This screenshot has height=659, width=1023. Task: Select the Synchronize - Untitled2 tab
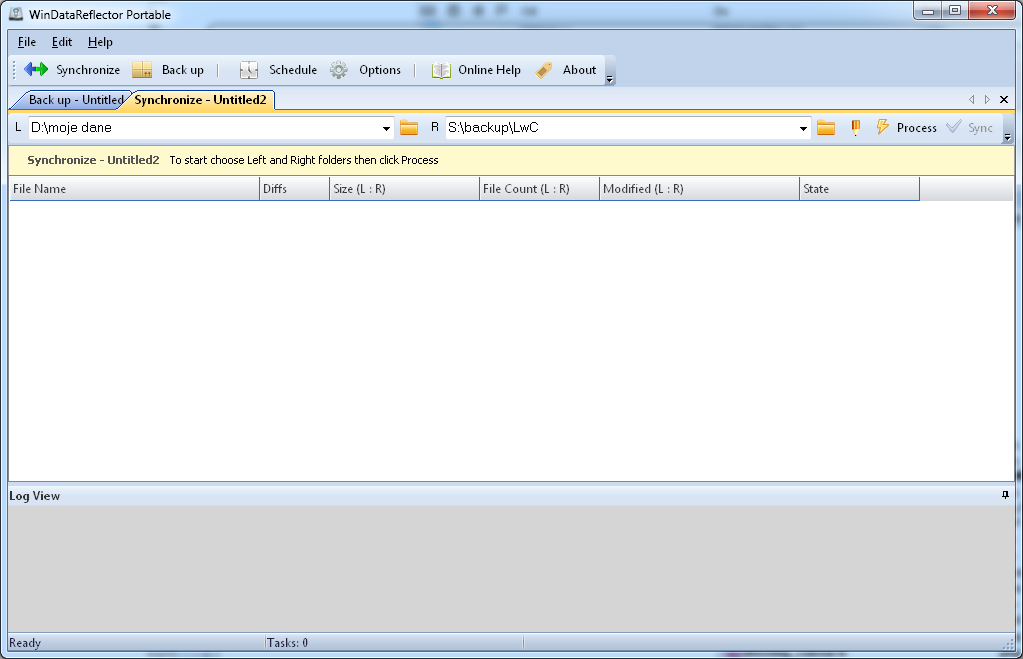coord(200,100)
